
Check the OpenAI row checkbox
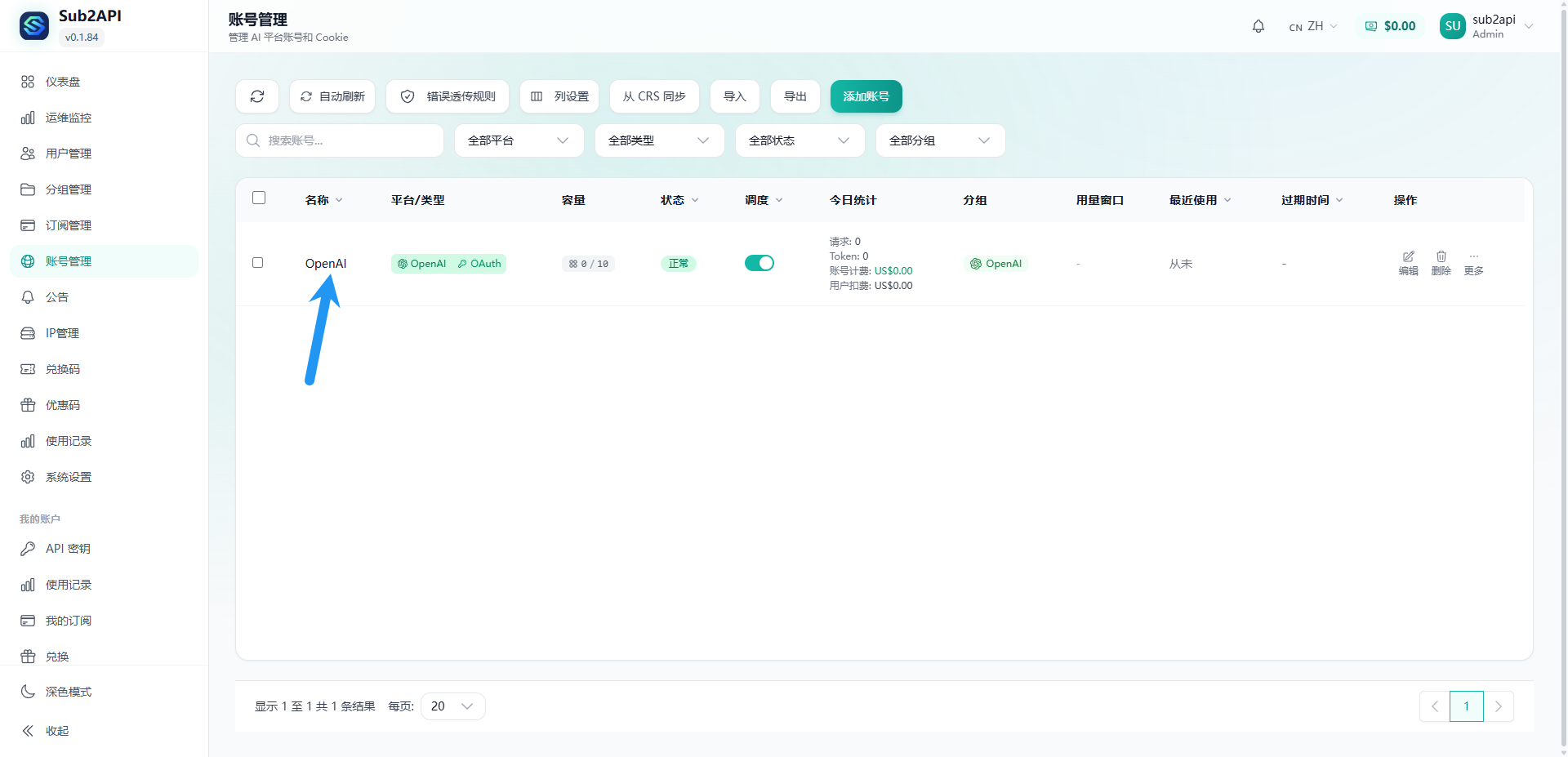point(257,263)
